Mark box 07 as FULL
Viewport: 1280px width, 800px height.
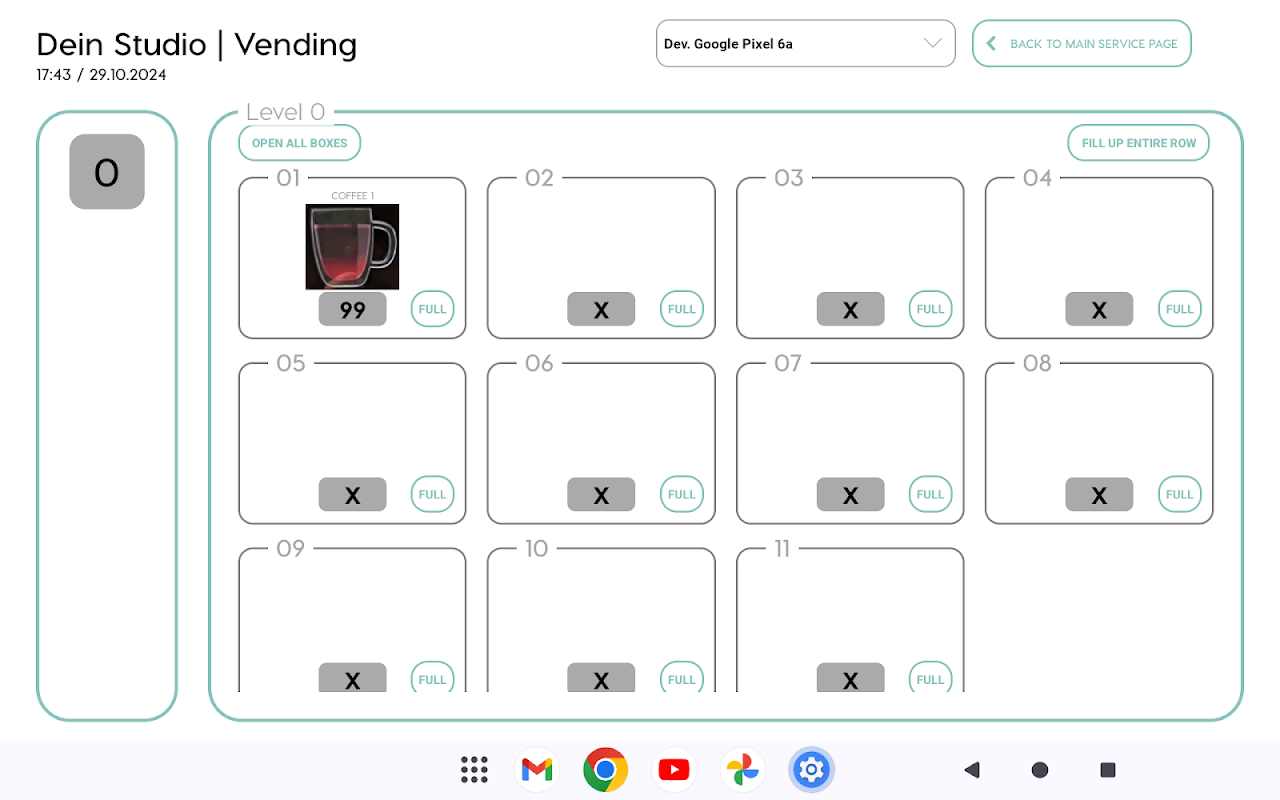[x=931, y=494]
